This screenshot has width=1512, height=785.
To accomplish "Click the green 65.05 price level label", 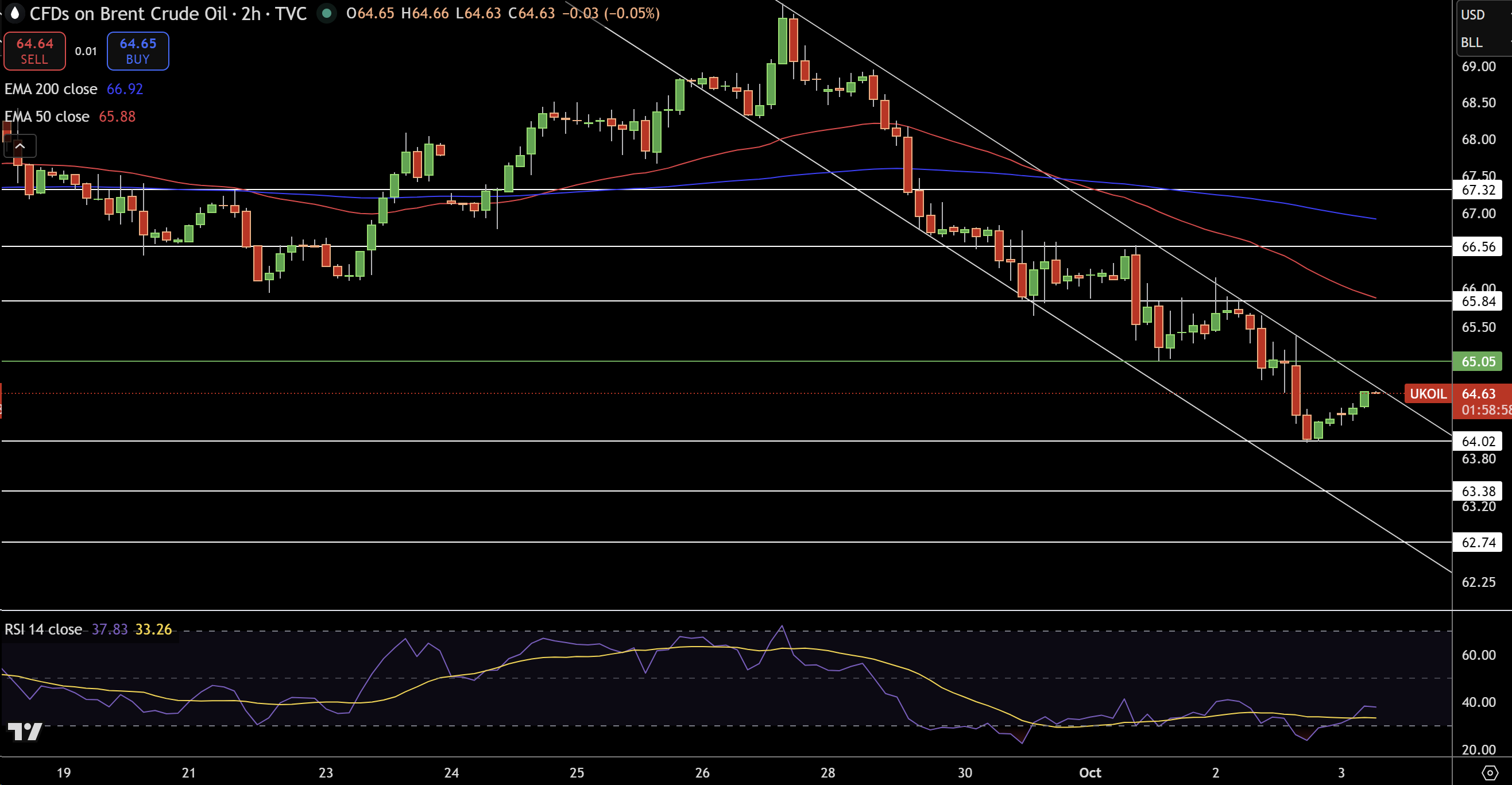I will click(1478, 361).
